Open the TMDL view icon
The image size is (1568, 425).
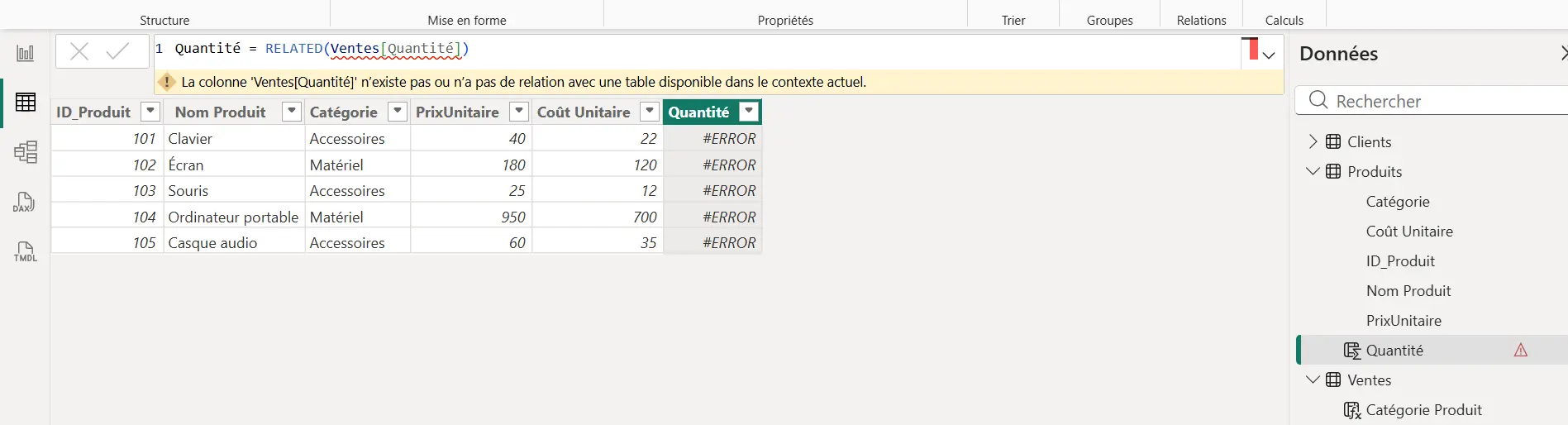26,251
